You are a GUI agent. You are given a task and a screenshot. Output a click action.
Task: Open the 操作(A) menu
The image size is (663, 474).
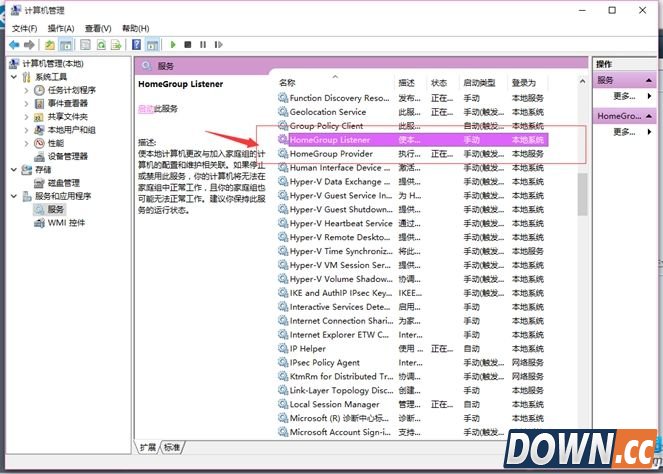[61, 28]
